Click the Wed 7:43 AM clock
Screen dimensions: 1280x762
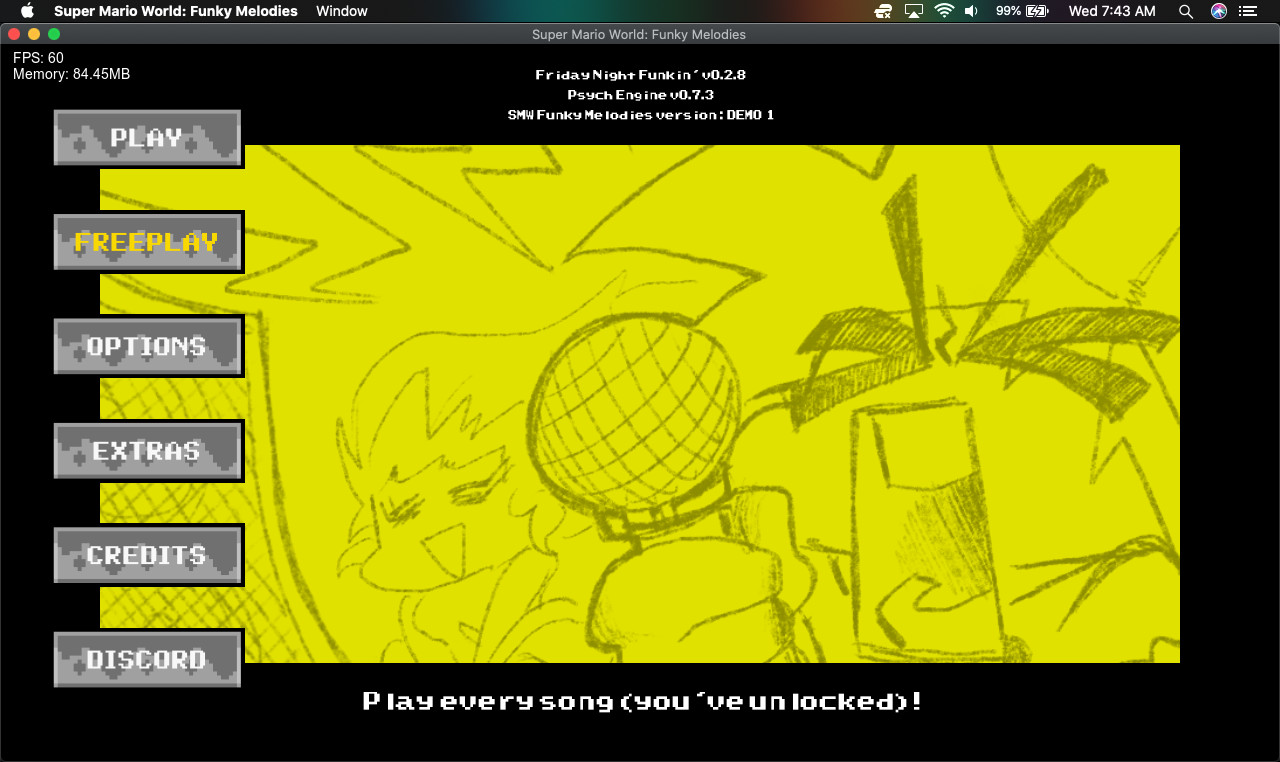pos(1111,11)
